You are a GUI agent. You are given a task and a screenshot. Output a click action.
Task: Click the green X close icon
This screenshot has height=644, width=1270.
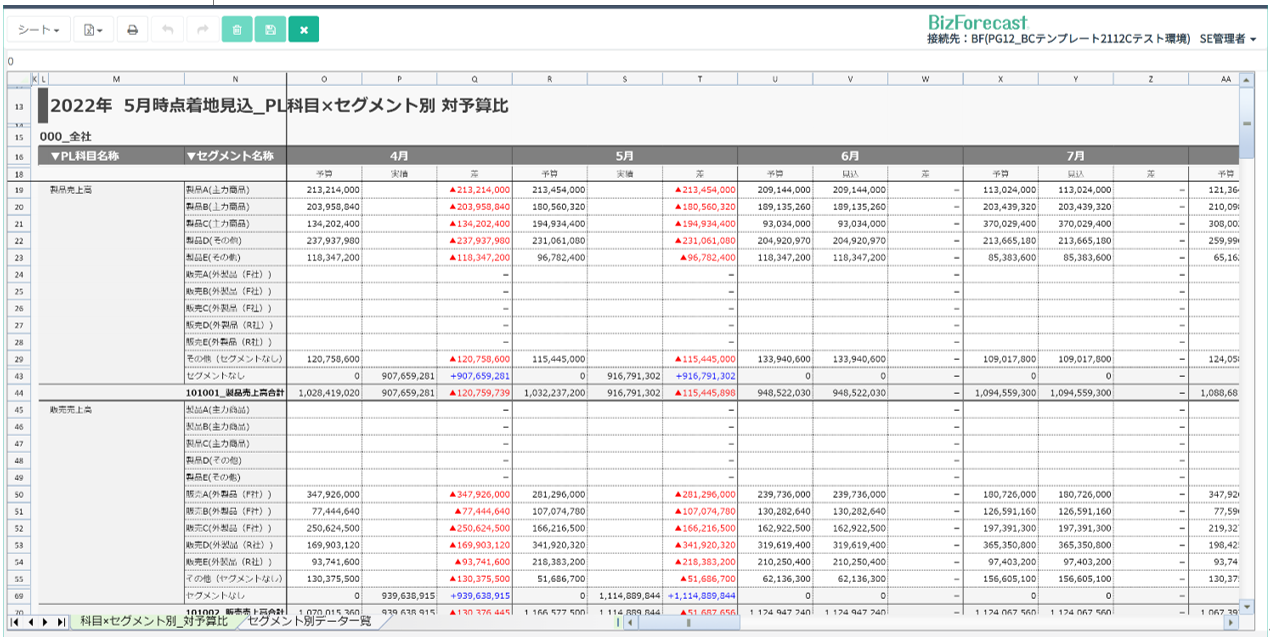304,30
